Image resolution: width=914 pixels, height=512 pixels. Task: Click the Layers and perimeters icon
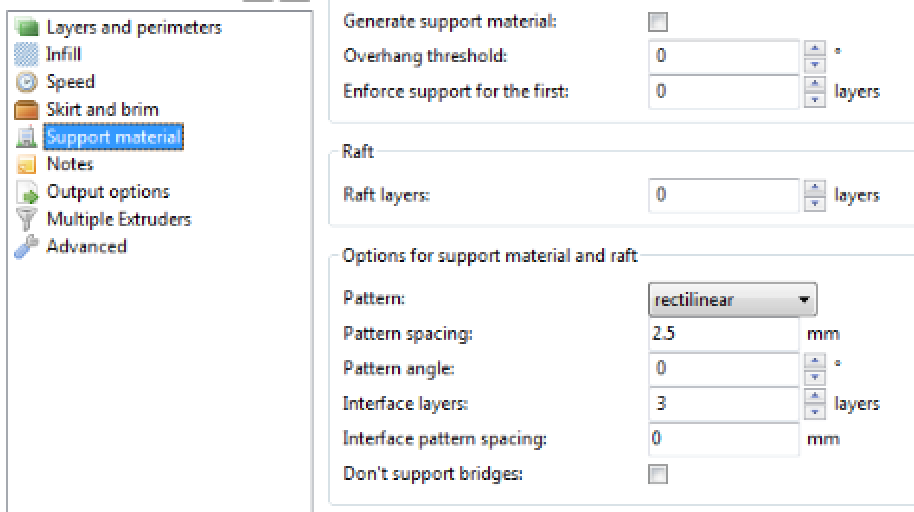point(28,28)
